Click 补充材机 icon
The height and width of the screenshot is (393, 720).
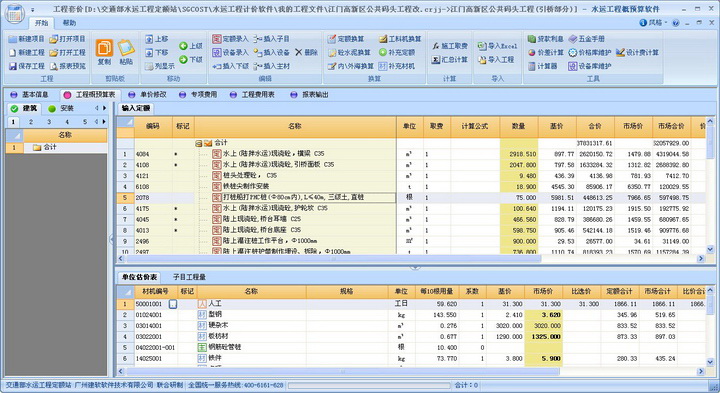pos(383,66)
